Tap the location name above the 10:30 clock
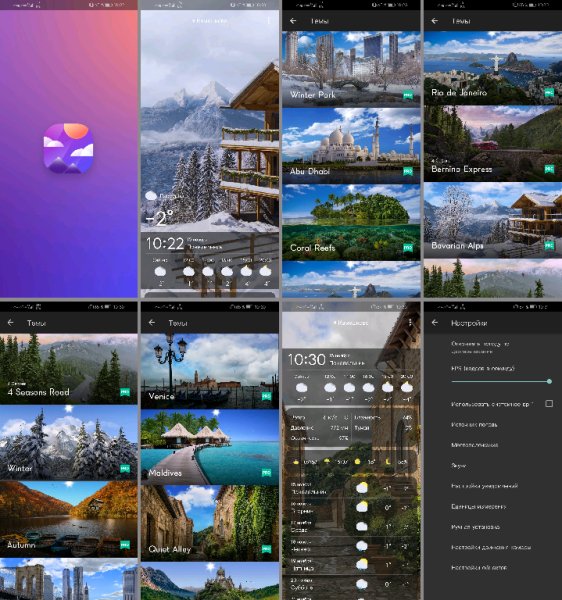 [350, 323]
